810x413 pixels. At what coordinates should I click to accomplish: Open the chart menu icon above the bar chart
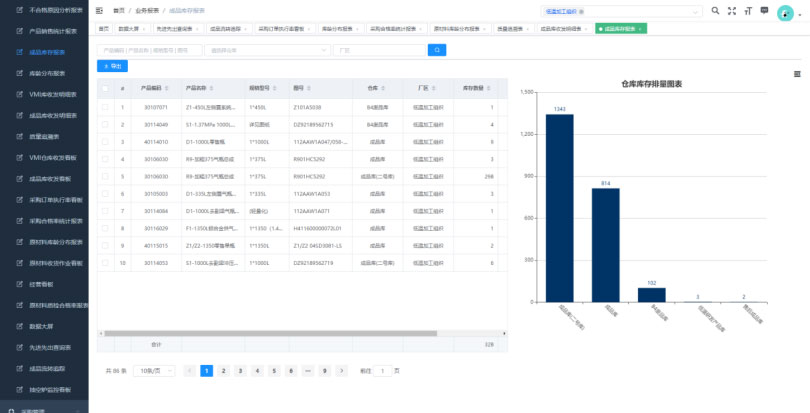point(797,73)
